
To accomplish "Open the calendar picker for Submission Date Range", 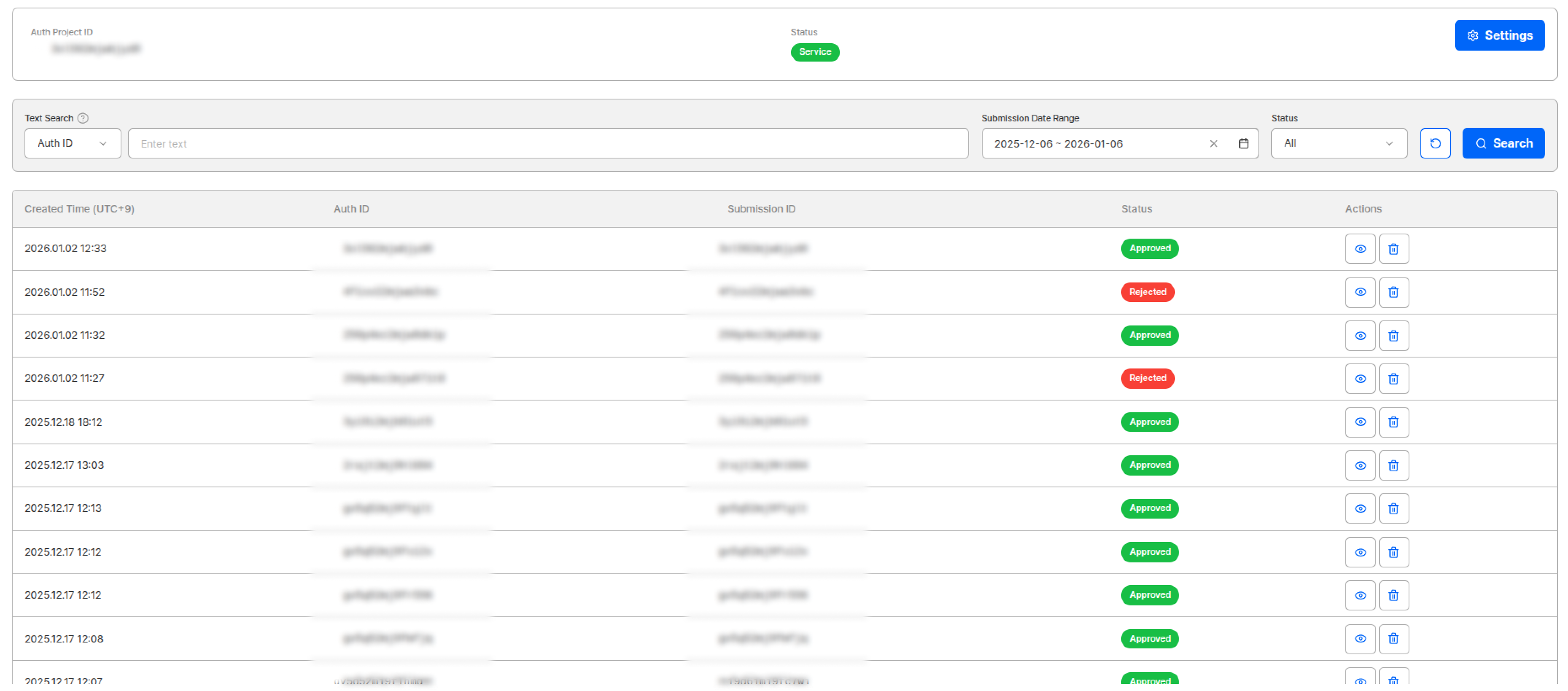I will click(1244, 143).
